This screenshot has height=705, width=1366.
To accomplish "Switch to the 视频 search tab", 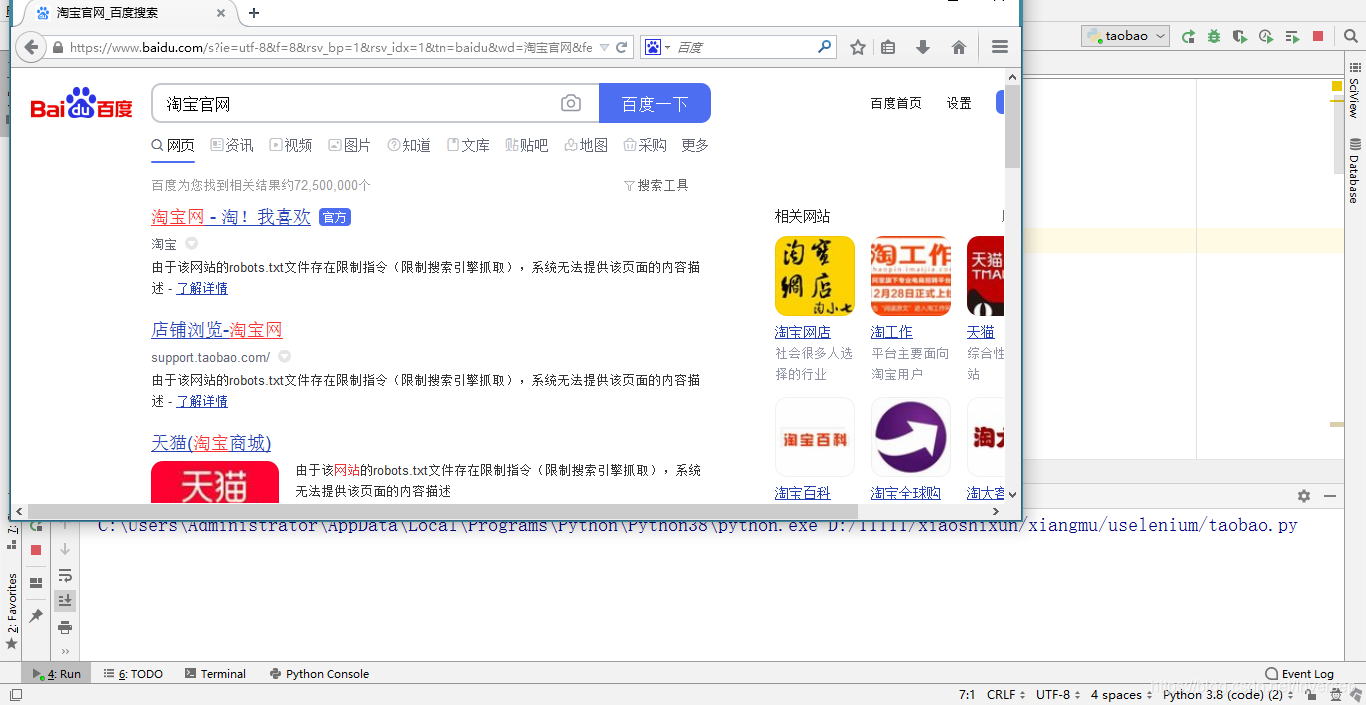I will coord(291,145).
